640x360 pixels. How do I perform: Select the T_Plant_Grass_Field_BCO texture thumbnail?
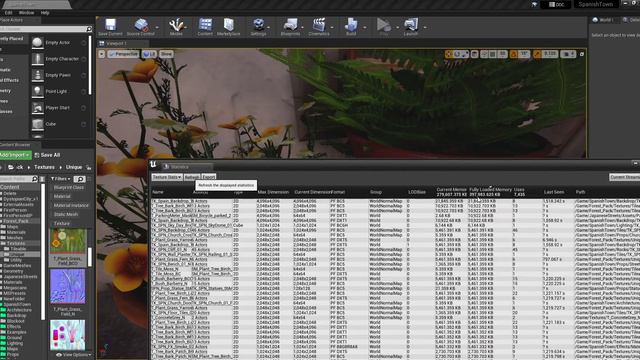point(68,241)
